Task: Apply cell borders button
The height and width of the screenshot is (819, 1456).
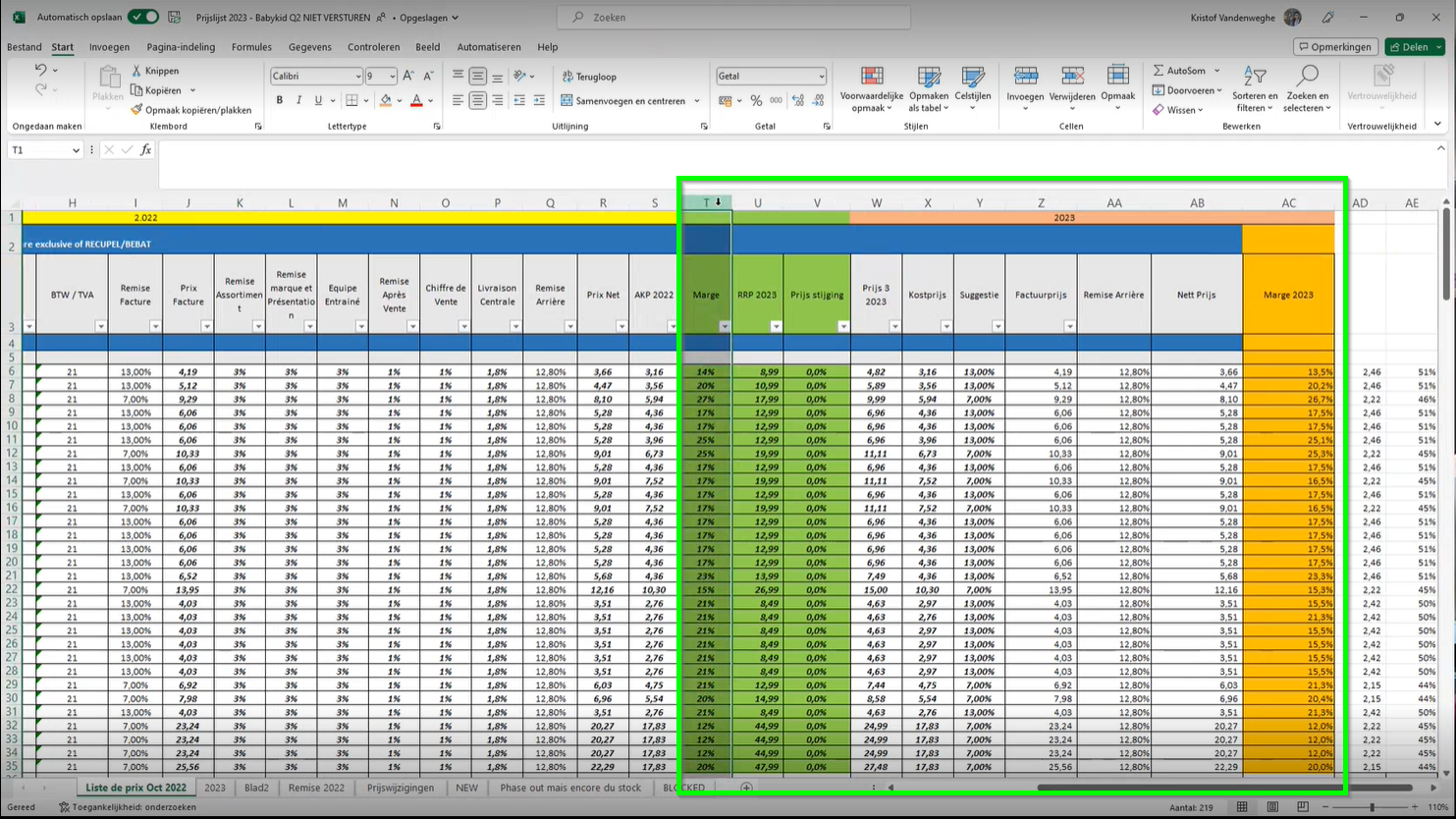Action: coord(351,100)
